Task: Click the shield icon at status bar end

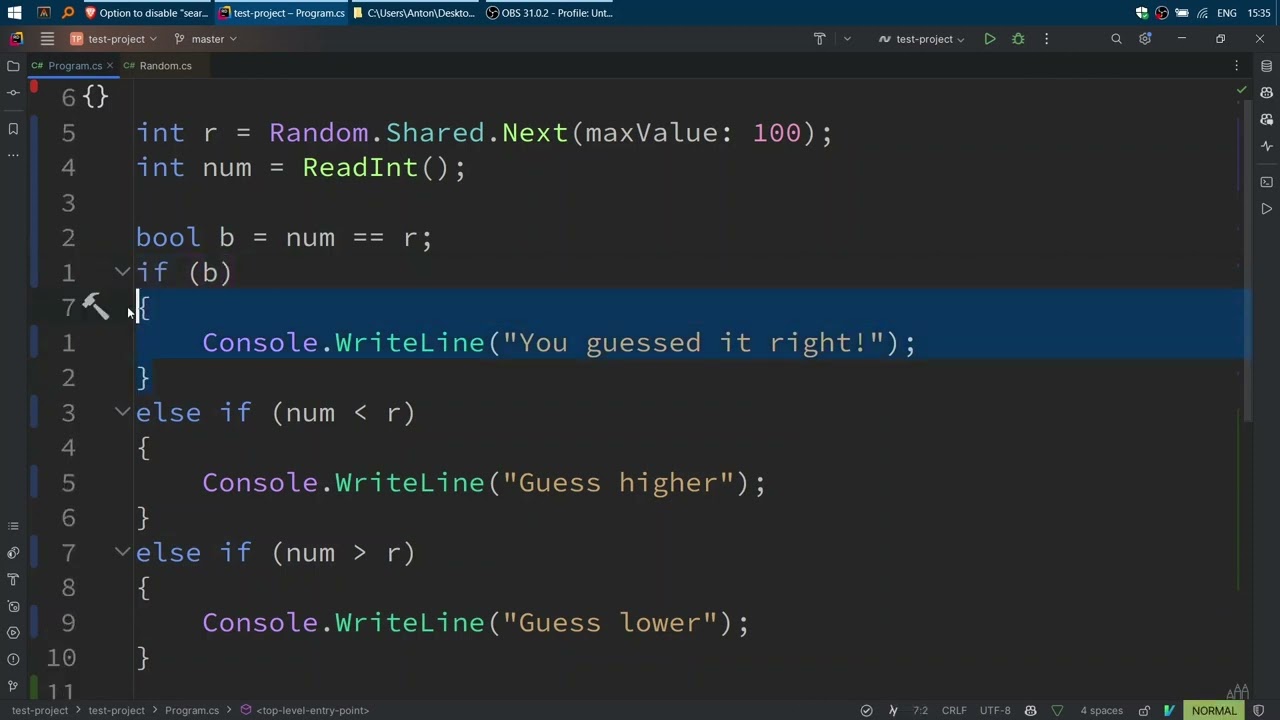Action: 1259,710
